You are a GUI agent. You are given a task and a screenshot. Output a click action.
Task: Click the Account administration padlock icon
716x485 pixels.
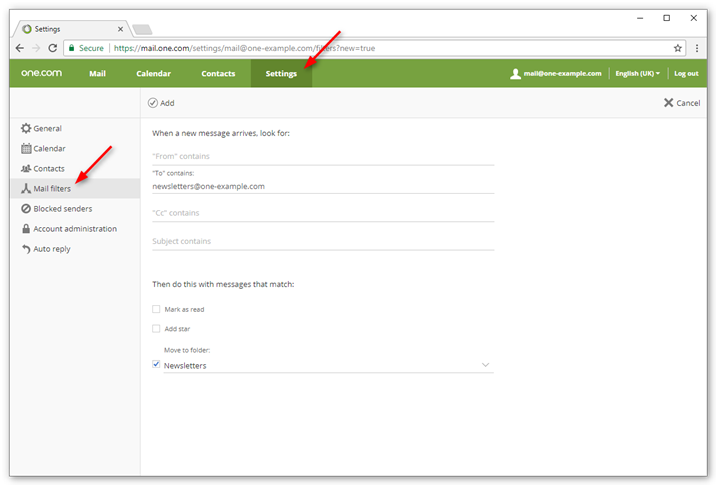pos(26,229)
